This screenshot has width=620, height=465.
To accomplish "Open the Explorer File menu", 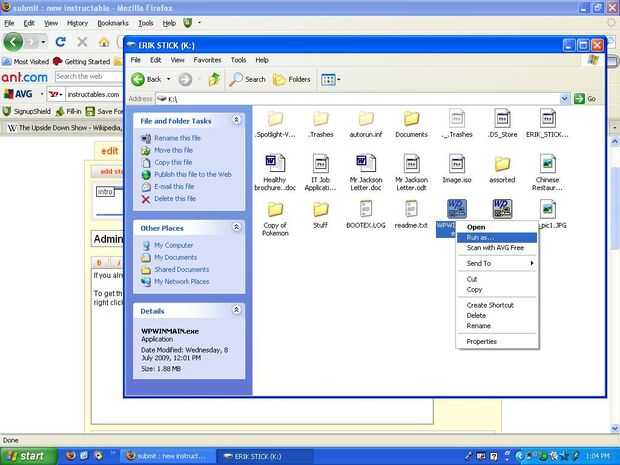I will 136,60.
